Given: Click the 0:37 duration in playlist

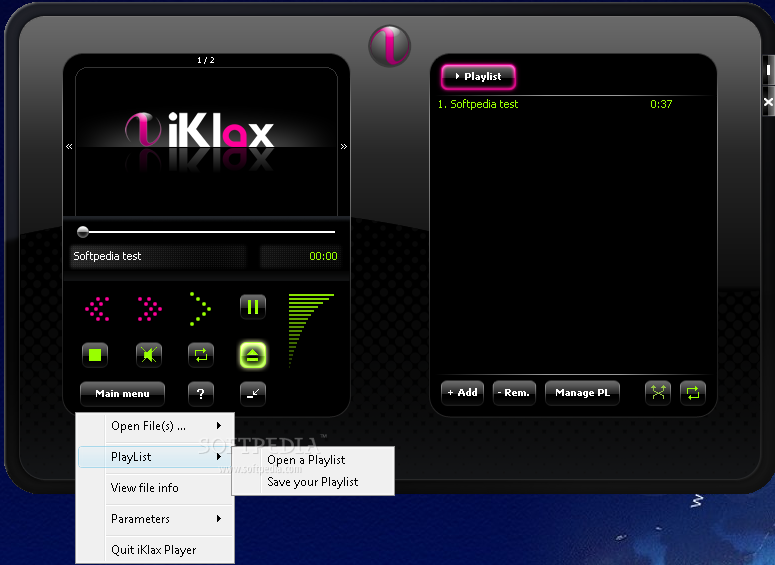Looking at the screenshot, I should coord(661,104).
